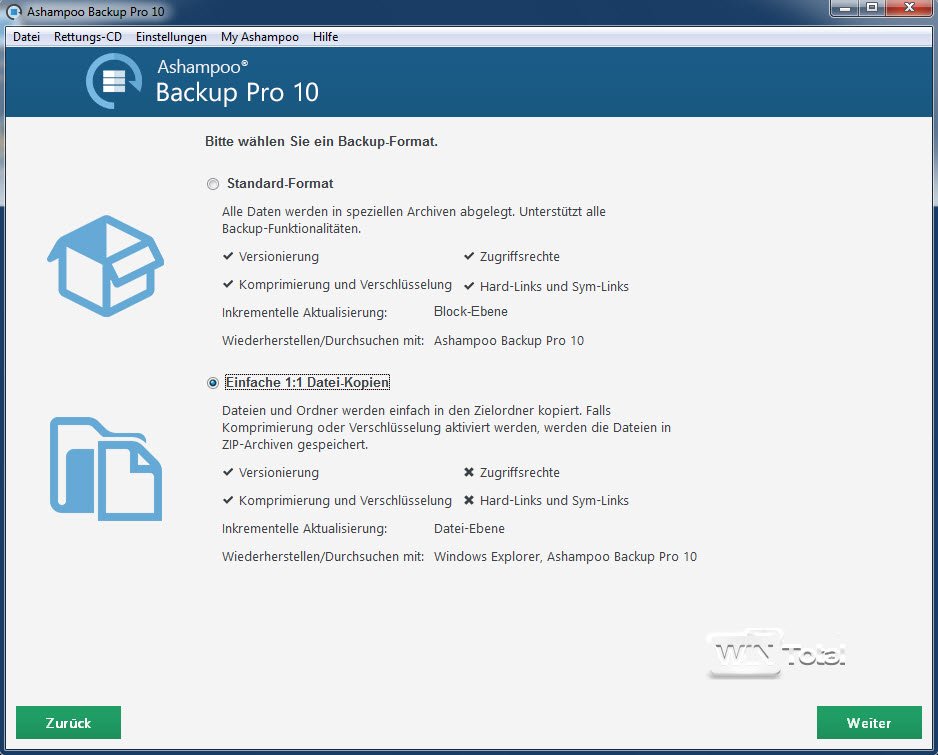This screenshot has width=938, height=755.
Task: Minimize the Ashampoo Backup Pro window
Action: pos(845,8)
